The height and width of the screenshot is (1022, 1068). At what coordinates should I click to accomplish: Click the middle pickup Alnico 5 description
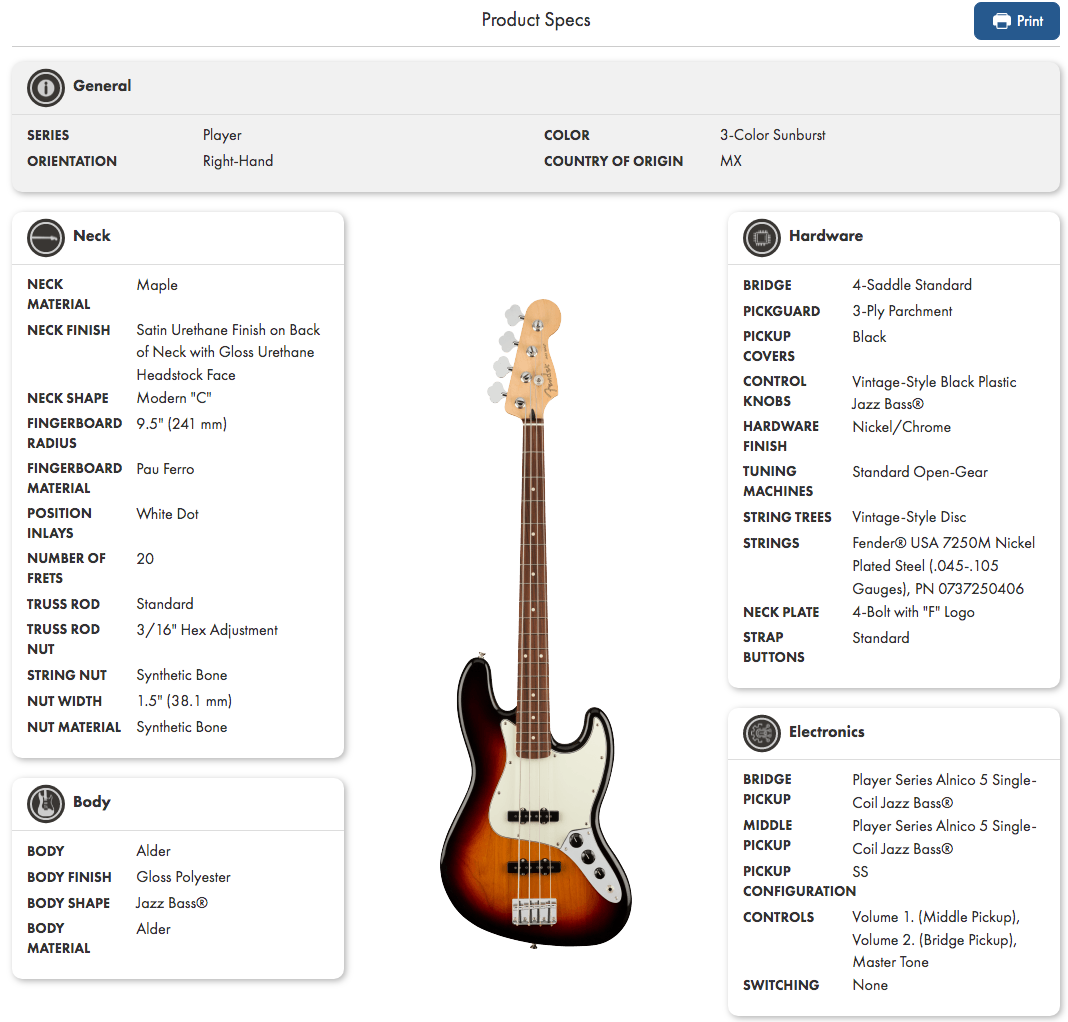click(944, 837)
